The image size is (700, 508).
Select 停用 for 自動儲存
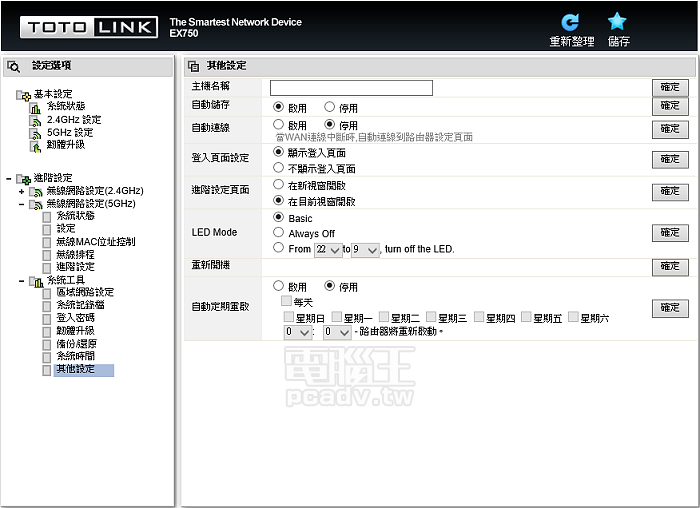pos(329,107)
